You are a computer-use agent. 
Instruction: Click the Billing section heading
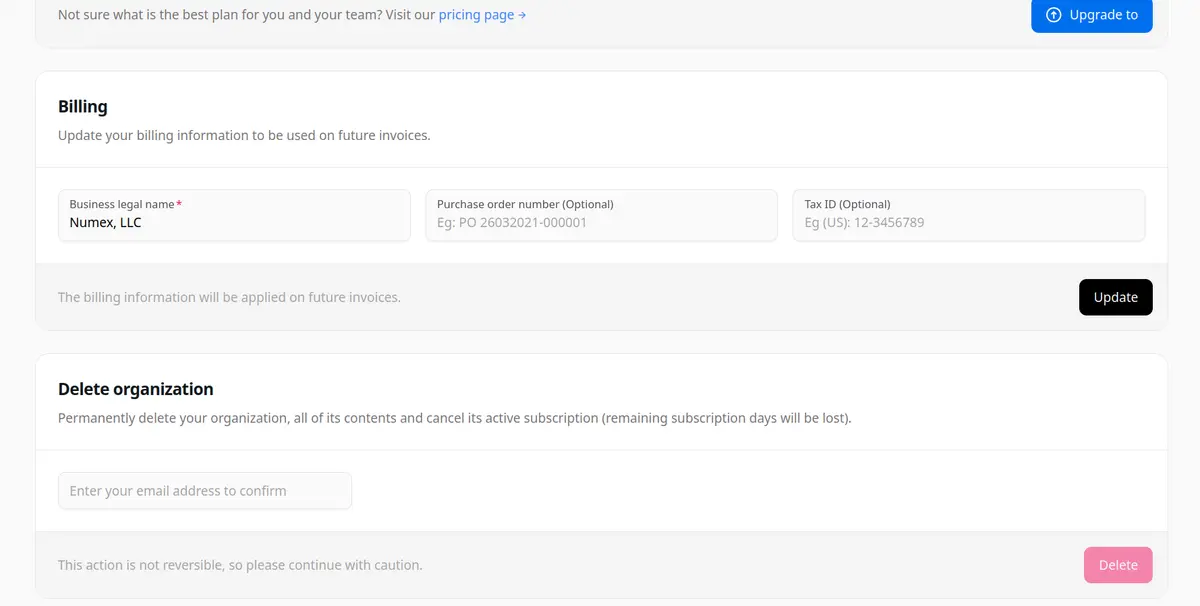(83, 107)
